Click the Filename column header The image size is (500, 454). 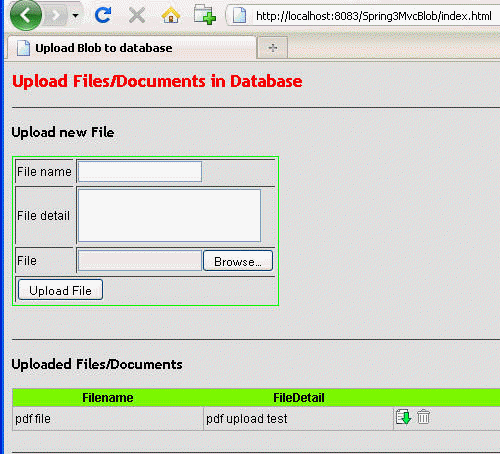[108, 397]
